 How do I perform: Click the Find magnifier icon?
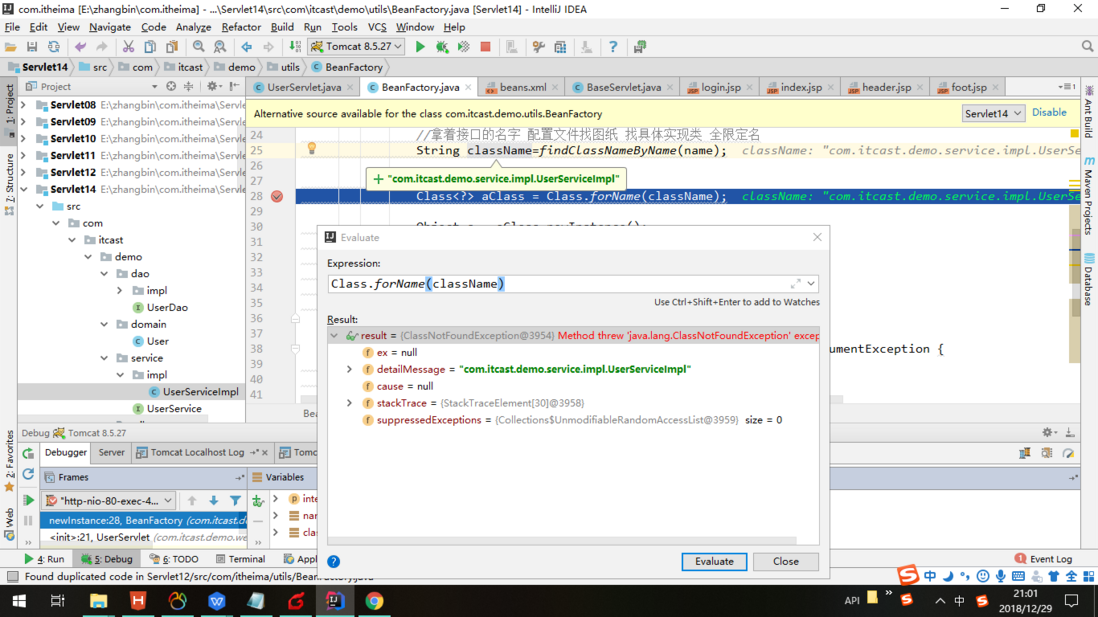[x=199, y=47]
